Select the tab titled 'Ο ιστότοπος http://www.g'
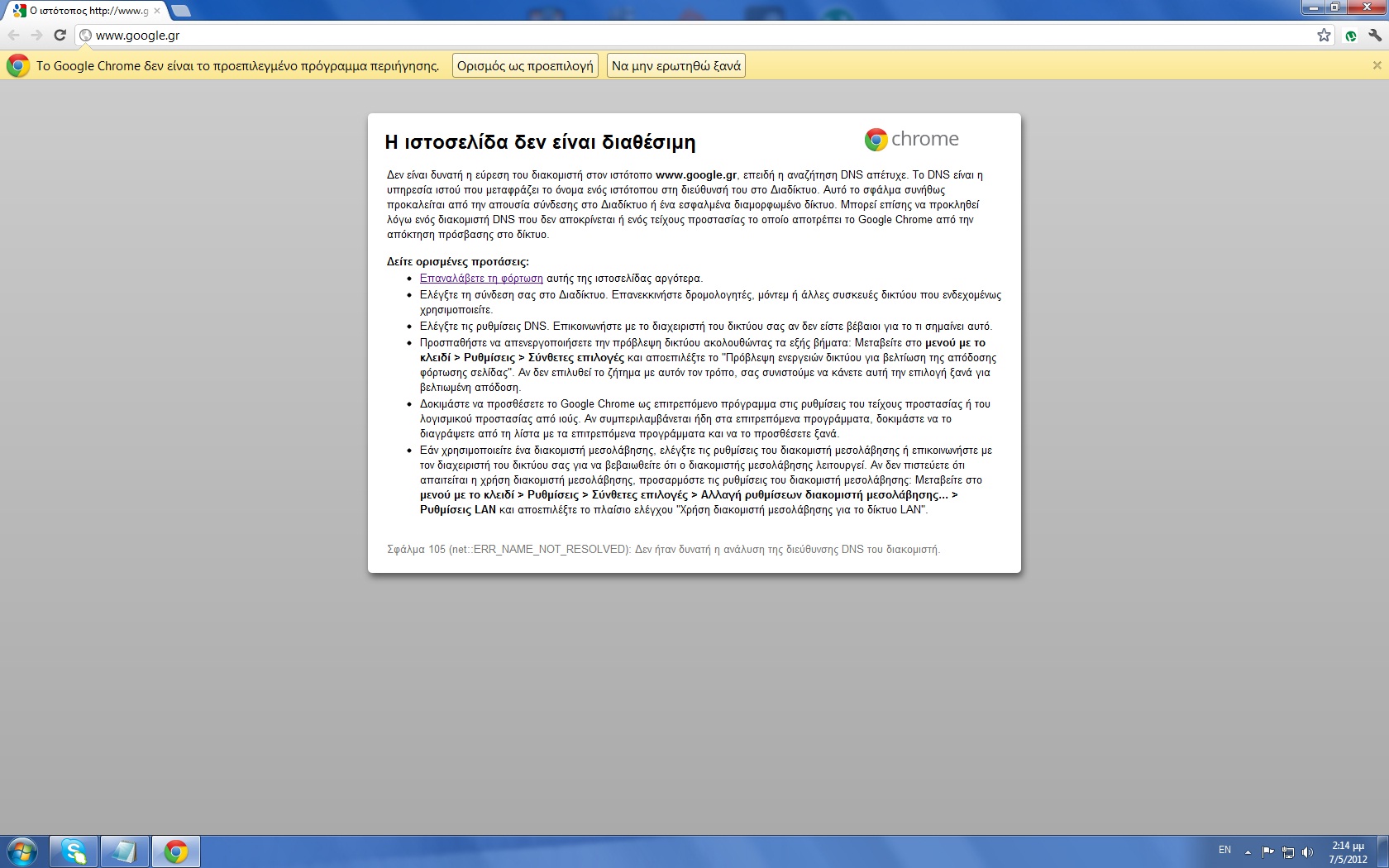The height and width of the screenshot is (868, 1389). pyautogui.click(x=86, y=11)
